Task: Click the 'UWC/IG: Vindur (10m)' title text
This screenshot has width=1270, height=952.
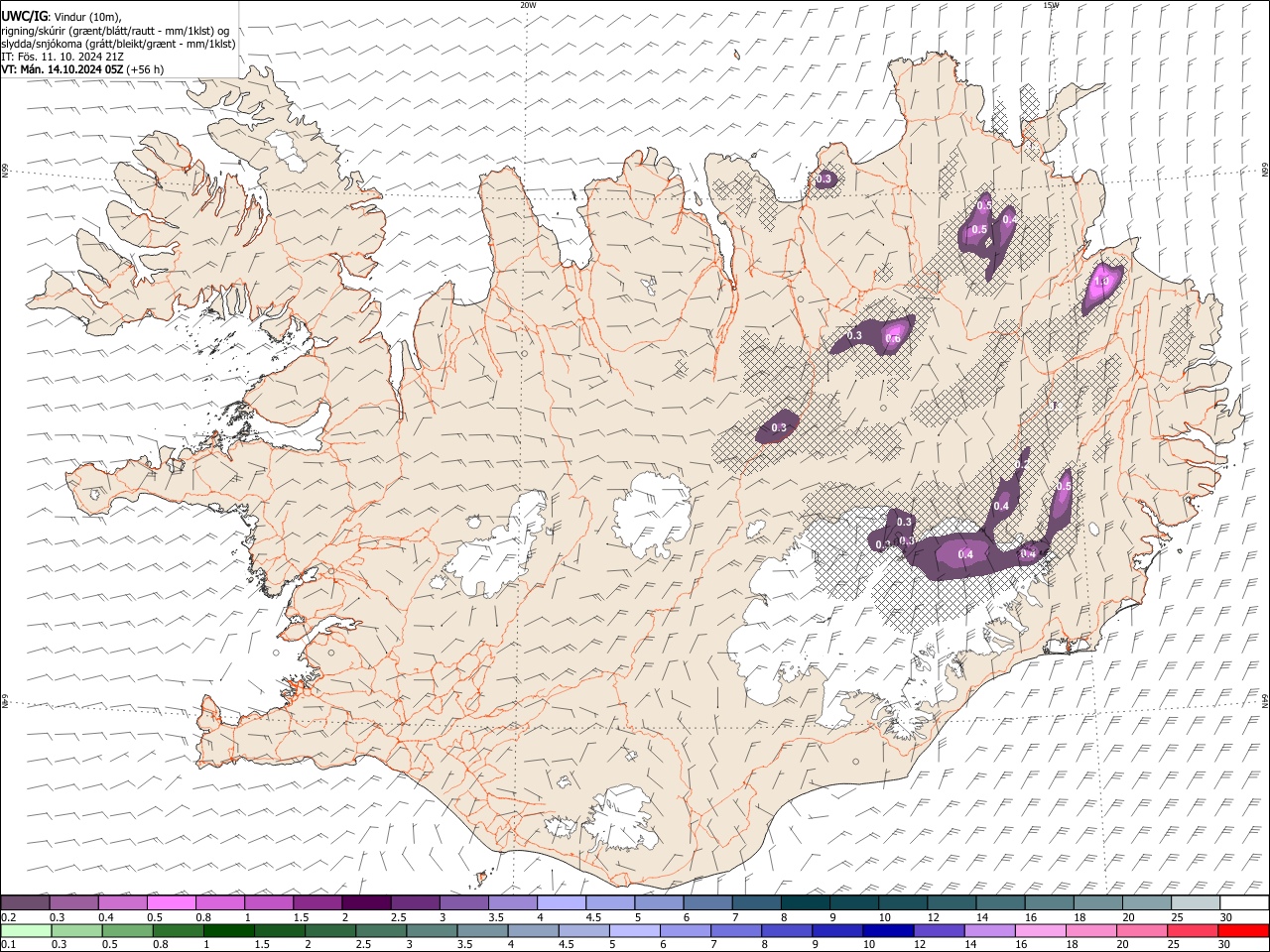Action: [62, 17]
